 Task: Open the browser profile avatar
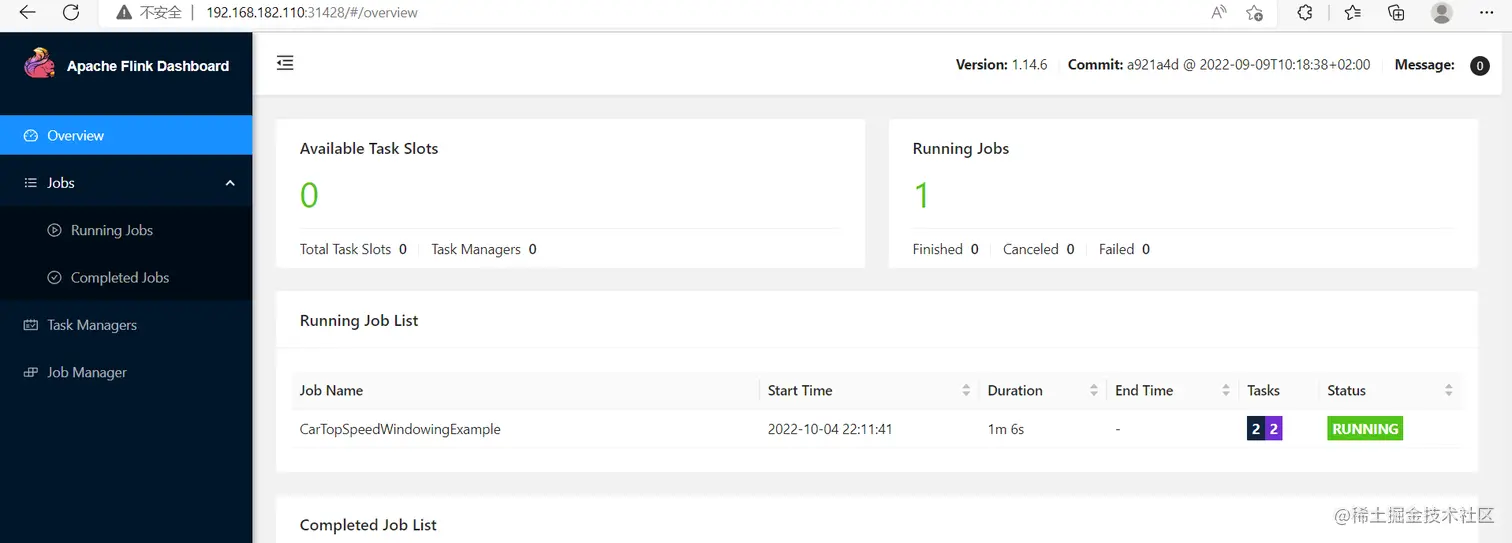tap(1441, 13)
